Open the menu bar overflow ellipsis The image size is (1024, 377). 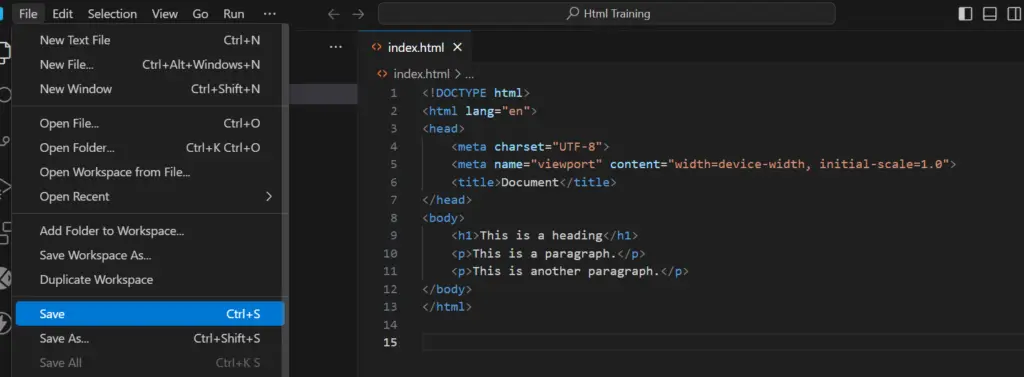(269, 14)
